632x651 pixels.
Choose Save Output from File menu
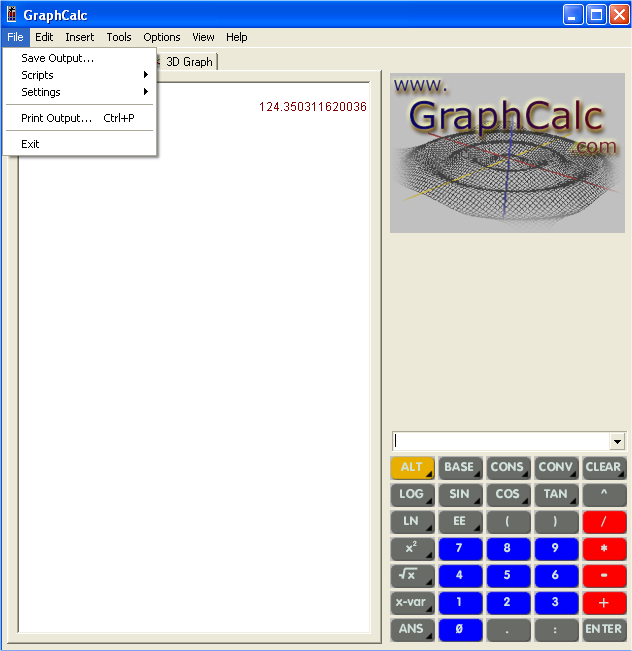79,58
